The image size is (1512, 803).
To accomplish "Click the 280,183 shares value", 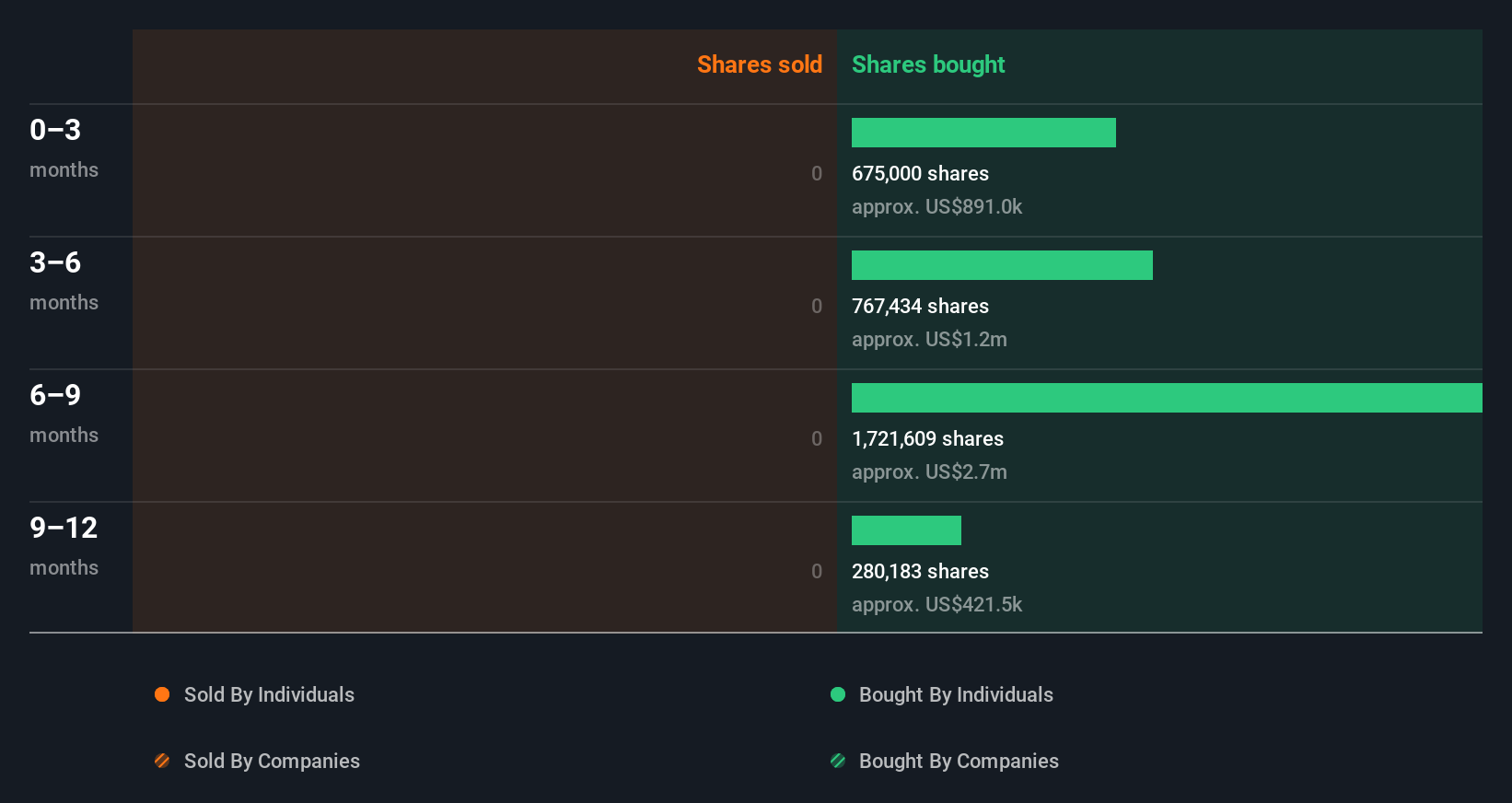I will (x=920, y=571).
